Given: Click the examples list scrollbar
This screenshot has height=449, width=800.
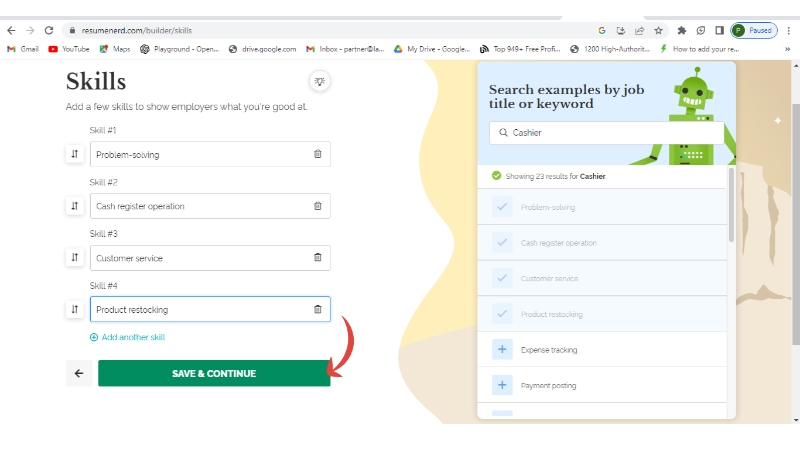Looking at the screenshot, I should tap(731, 205).
